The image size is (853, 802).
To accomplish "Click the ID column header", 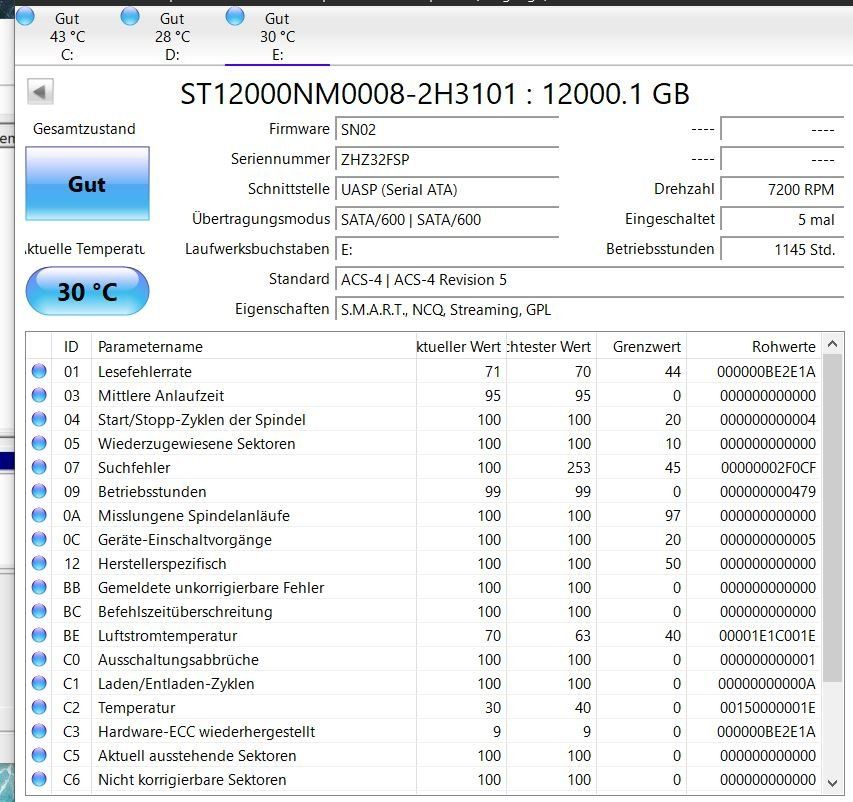I will 71,346.
